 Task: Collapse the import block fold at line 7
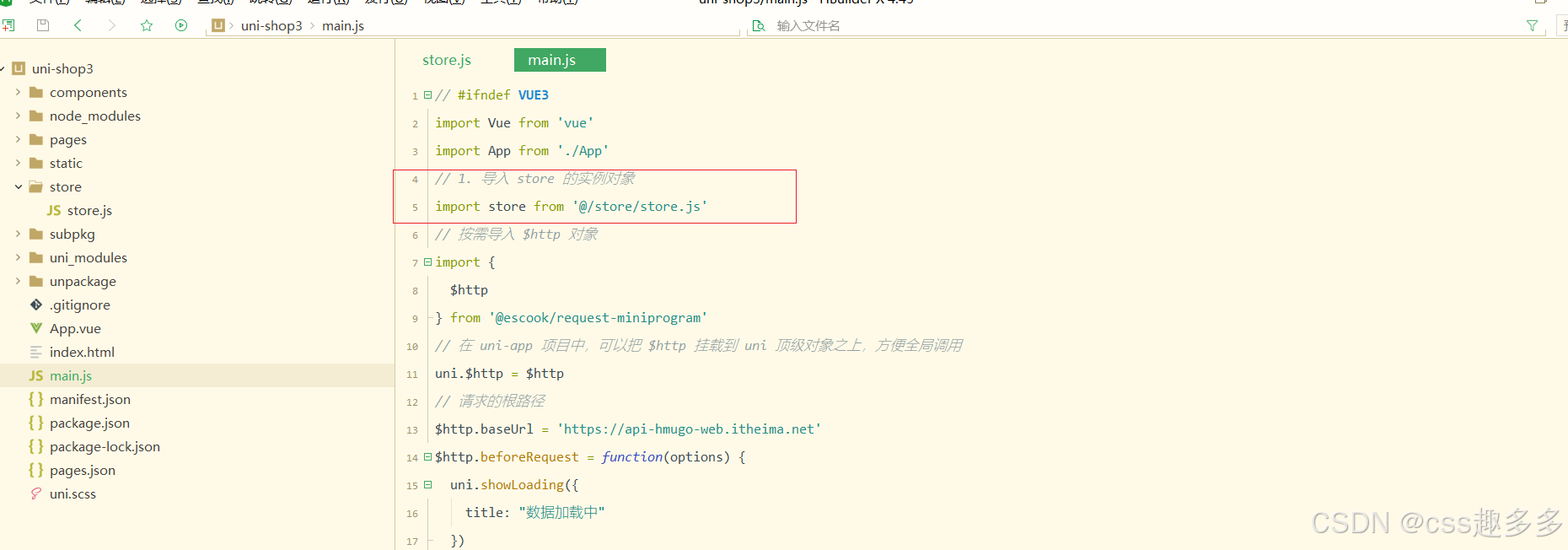427,262
